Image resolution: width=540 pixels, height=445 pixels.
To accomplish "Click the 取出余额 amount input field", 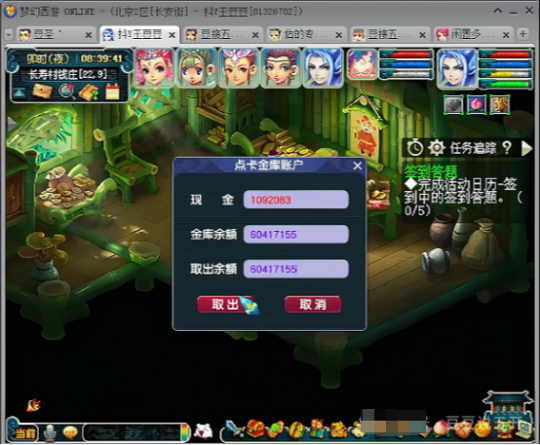I will (296, 269).
